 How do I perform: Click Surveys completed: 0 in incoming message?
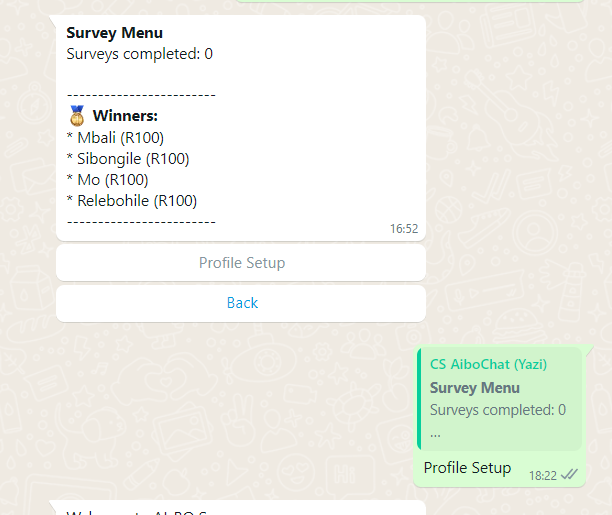pos(139,54)
